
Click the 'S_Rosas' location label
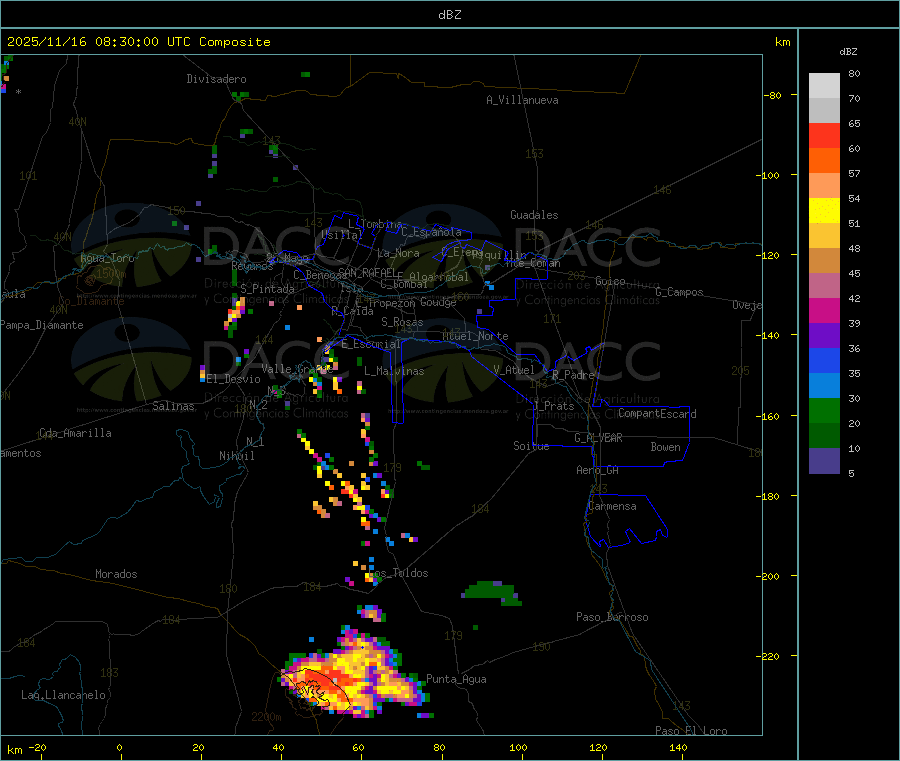pos(402,323)
